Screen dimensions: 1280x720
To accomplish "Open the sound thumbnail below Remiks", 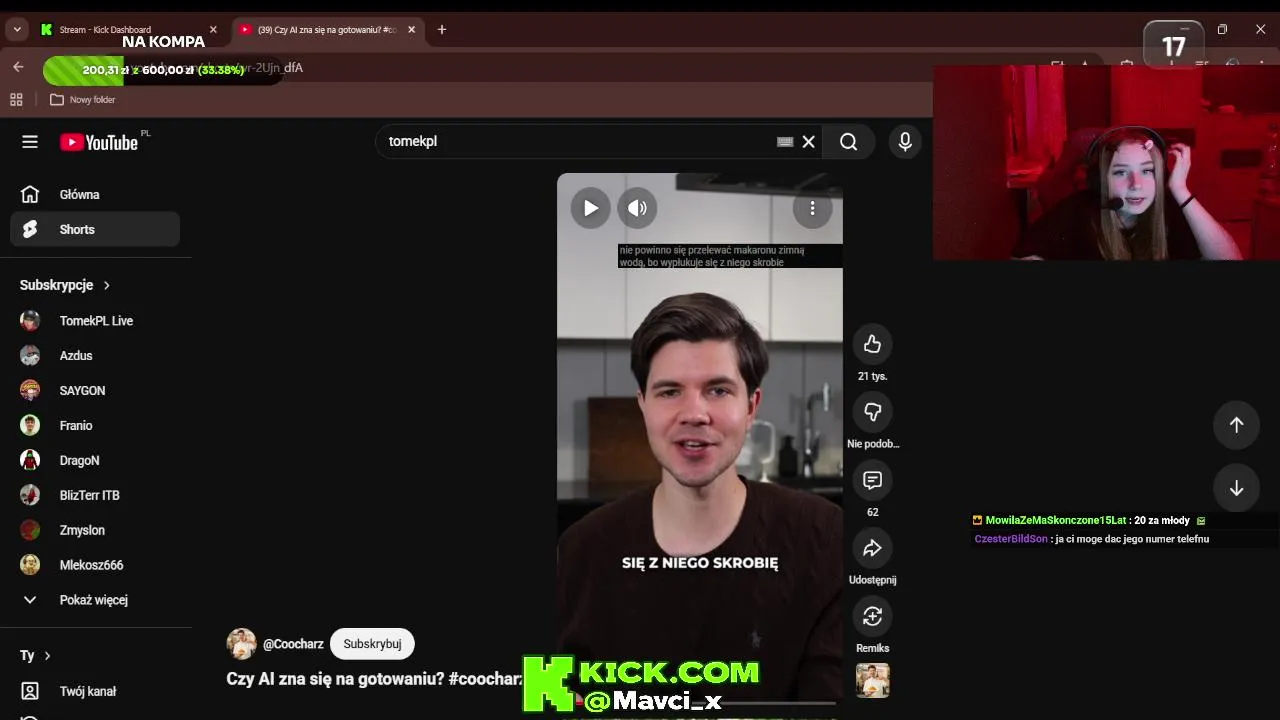I will [x=872, y=681].
